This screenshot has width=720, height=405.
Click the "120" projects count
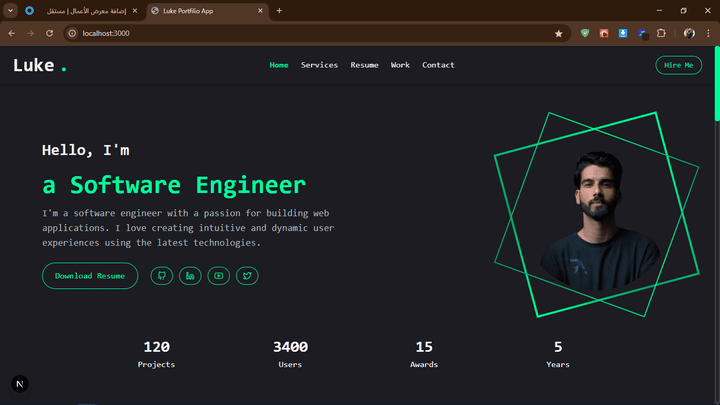(157, 347)
